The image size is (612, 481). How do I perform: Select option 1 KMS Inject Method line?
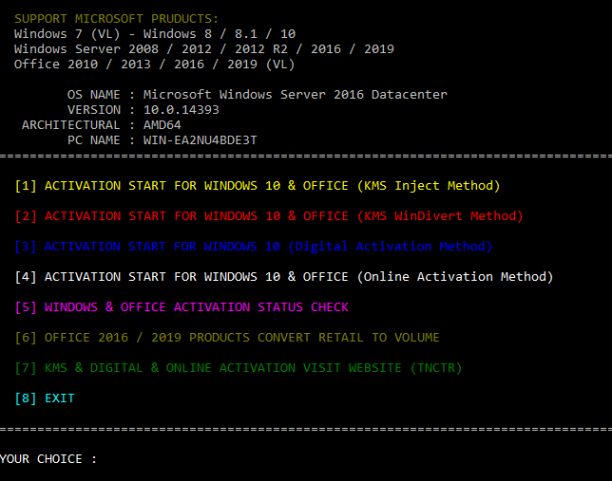coord(257,186)
